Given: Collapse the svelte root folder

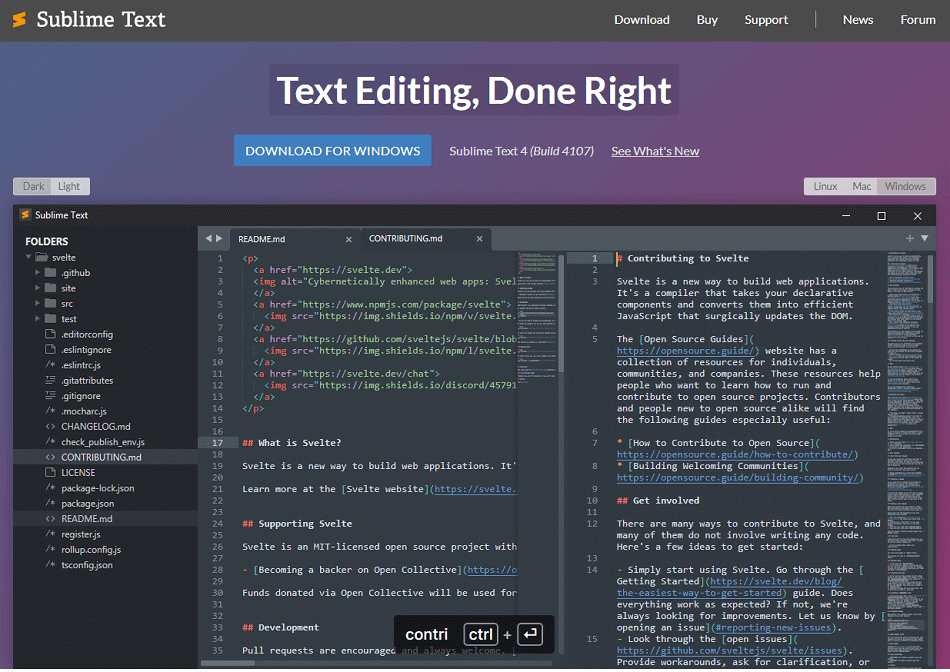Looking at the screenshot, I should click(x=28, y=257).
